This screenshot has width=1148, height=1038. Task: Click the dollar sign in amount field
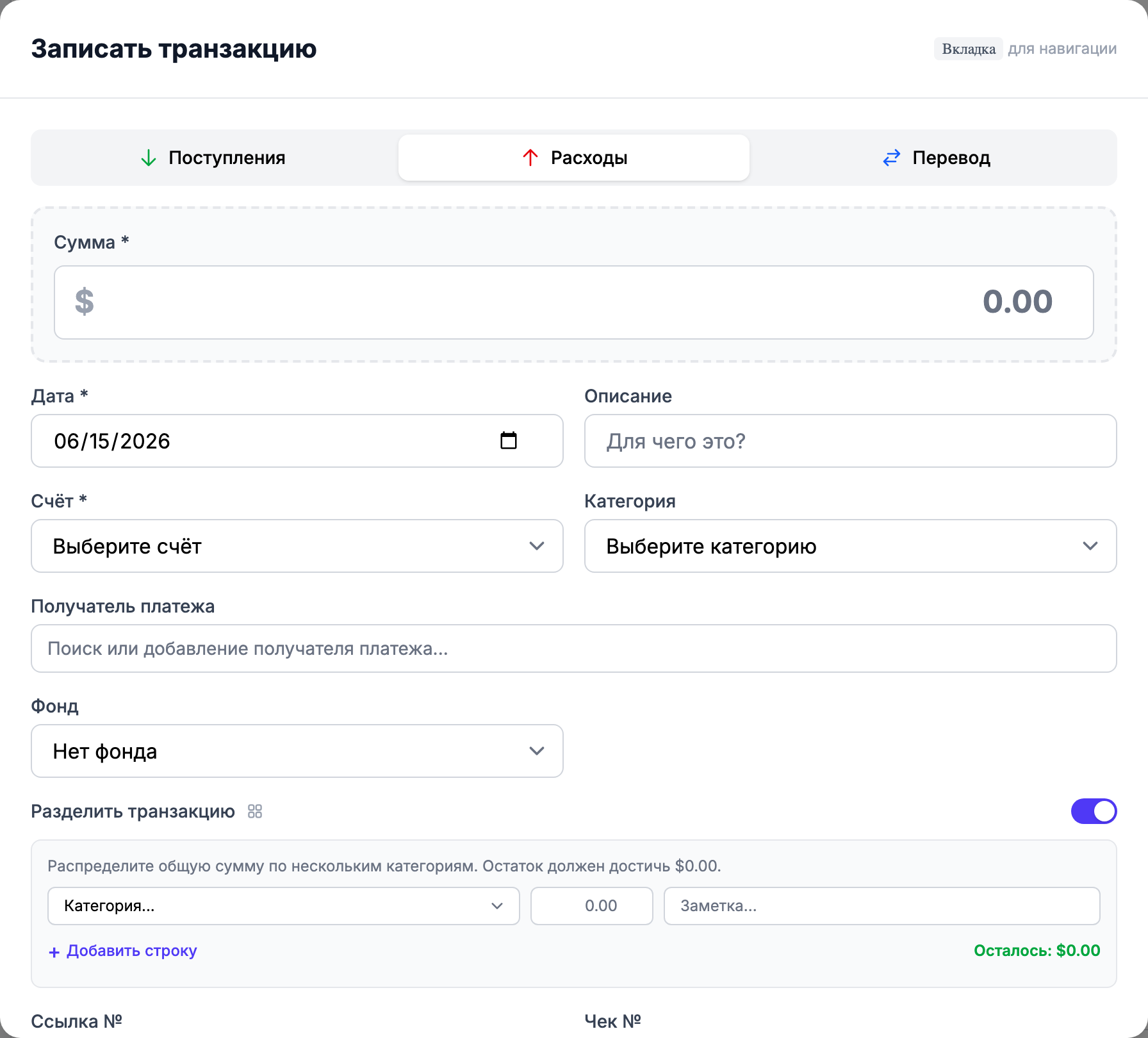point(84,302)
